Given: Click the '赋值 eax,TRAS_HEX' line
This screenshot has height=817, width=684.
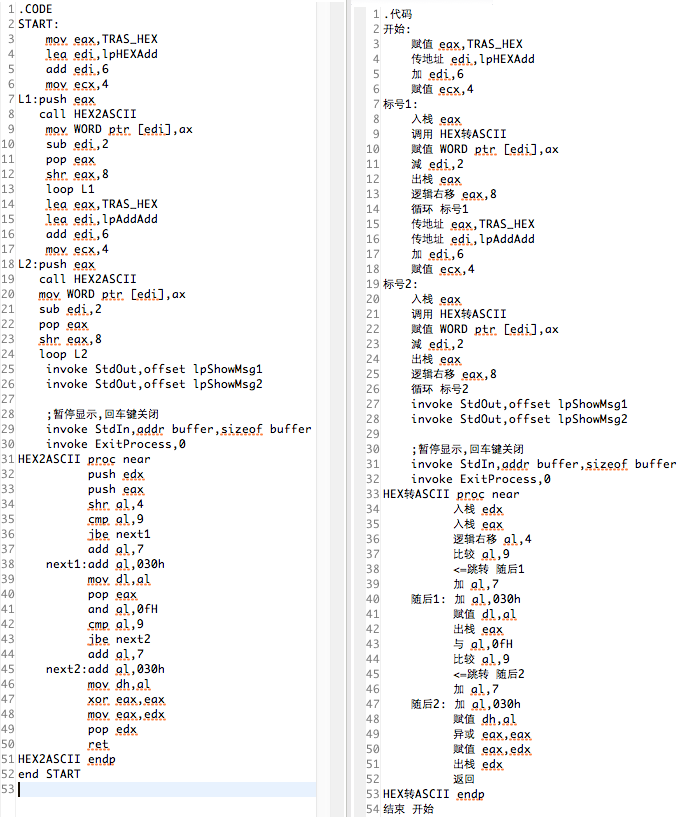Looking at the screenshot, I should click(x=467, y=44).
